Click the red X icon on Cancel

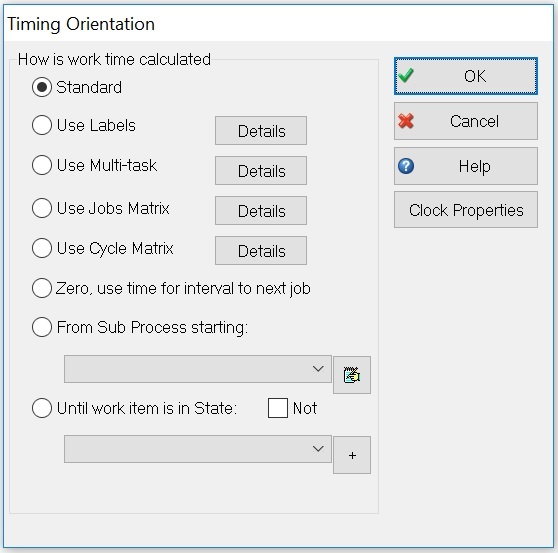pos(406,121)
